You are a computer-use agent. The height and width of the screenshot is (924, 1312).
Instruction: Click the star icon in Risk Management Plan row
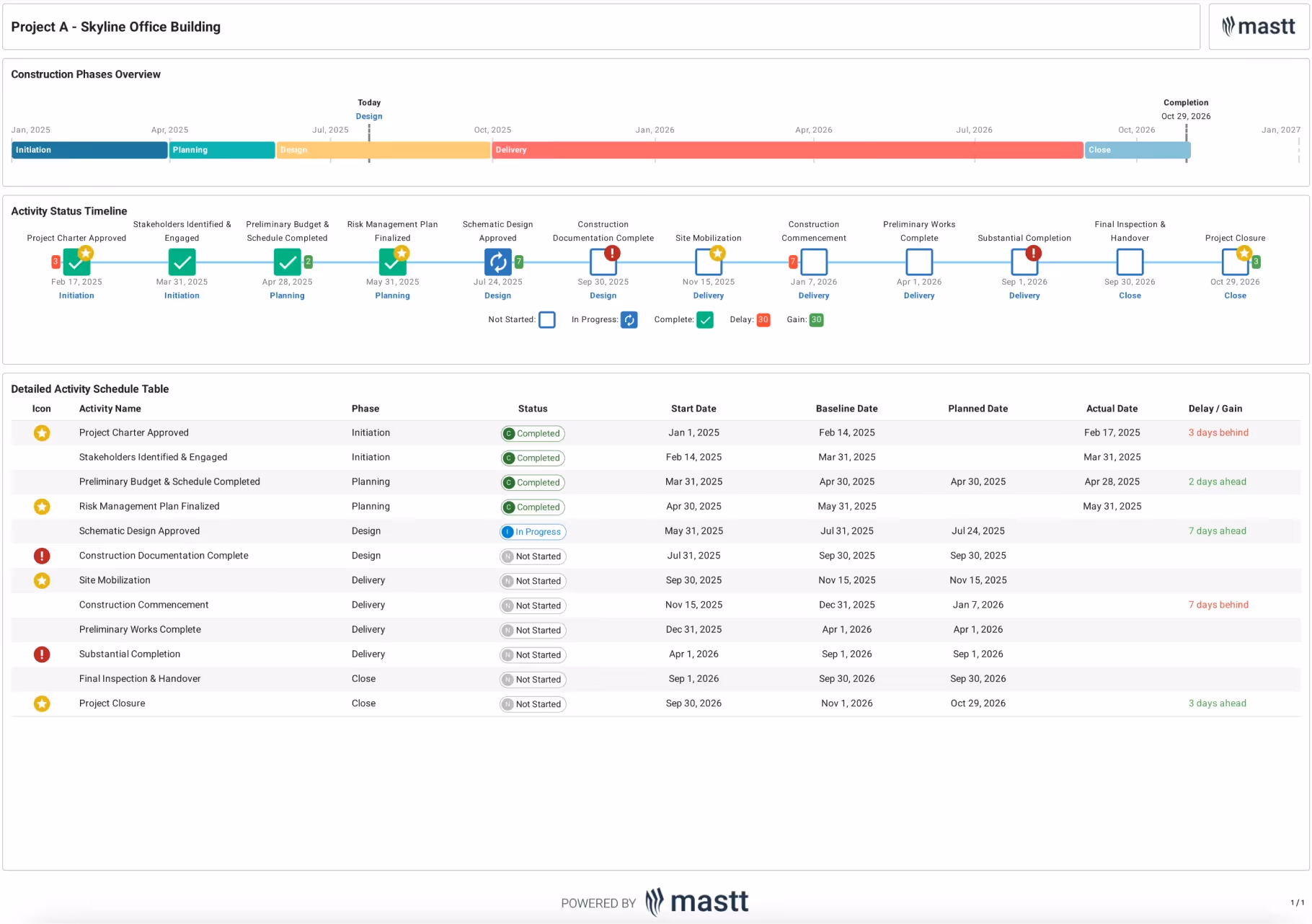click(42, 507)
